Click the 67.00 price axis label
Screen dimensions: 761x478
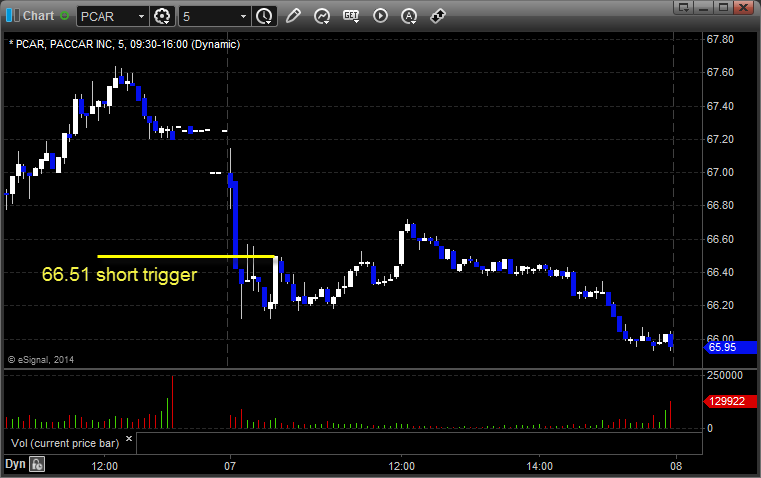720,172
